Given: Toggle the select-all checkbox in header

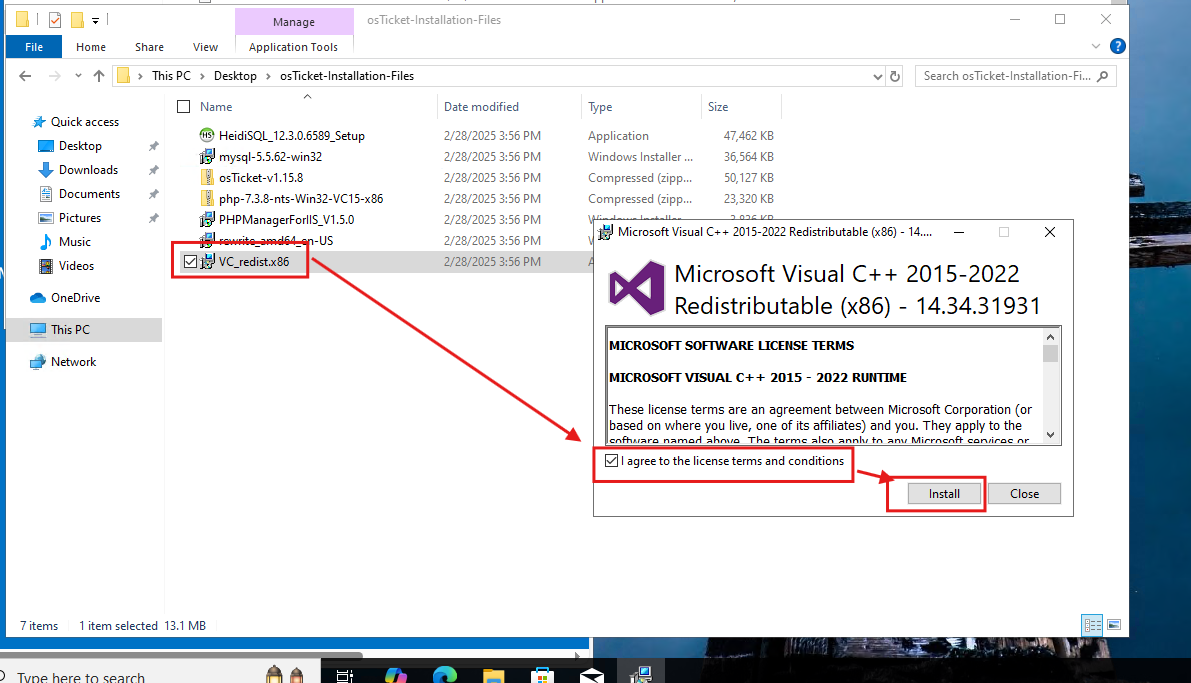Looking at the screenshot, I should click(183, 107).
